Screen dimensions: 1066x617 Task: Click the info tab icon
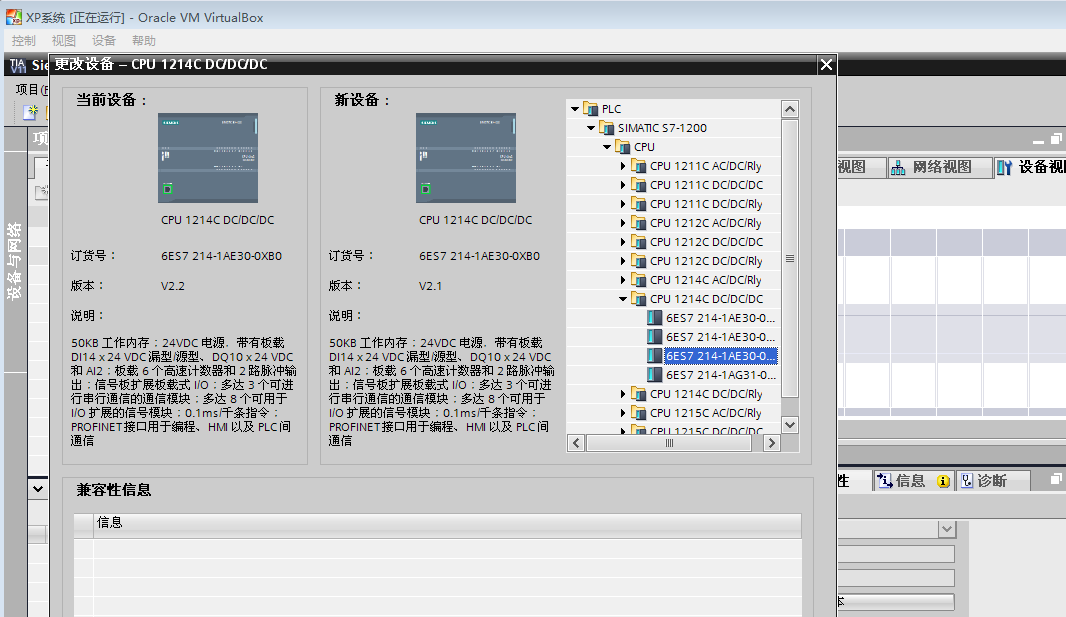884,481
